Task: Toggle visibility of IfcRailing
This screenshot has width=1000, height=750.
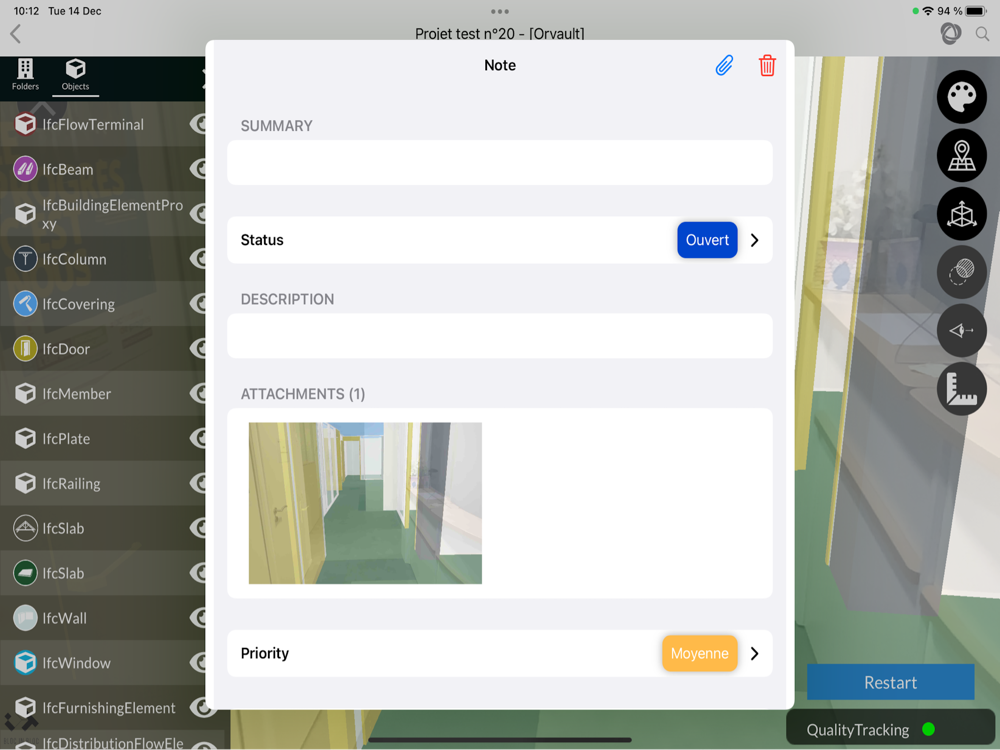Action: pos(198,483)
